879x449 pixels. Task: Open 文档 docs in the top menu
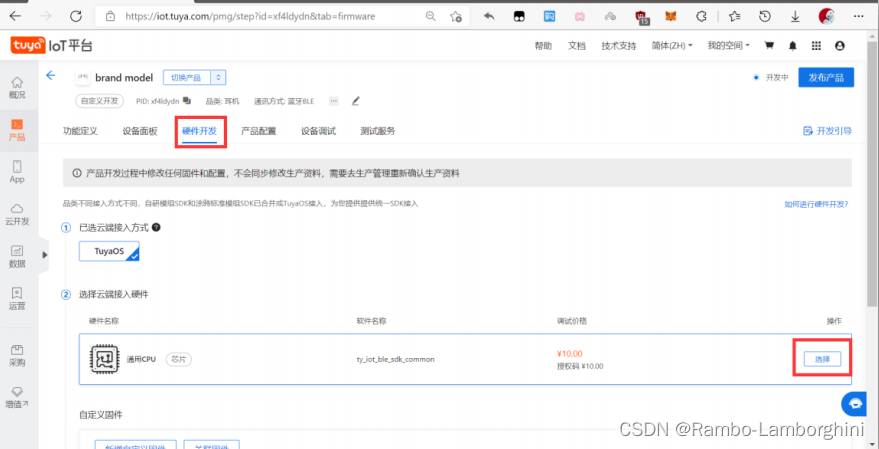tap(576, 46)
